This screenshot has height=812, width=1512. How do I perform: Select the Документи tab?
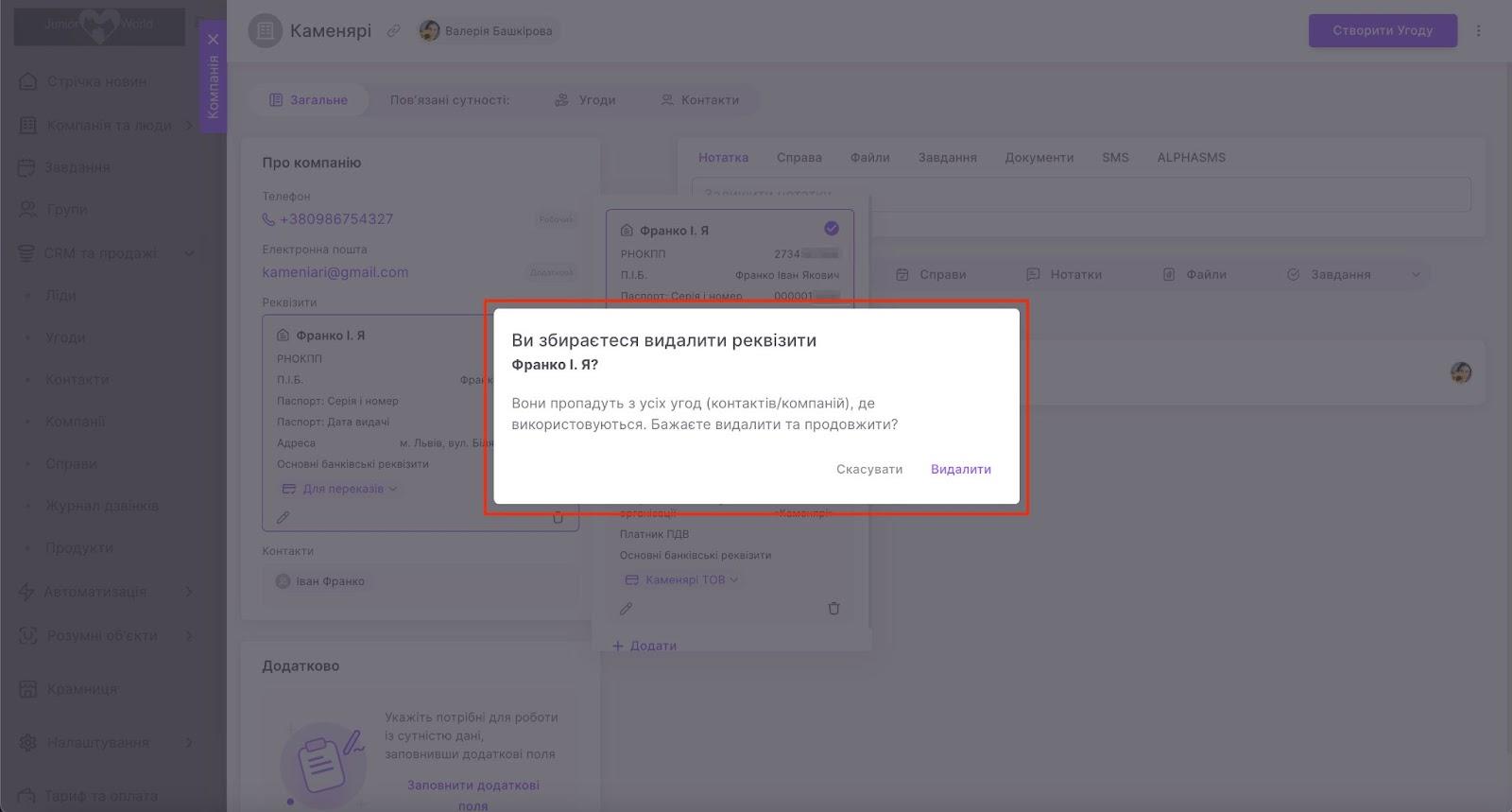click(1039, 158)
